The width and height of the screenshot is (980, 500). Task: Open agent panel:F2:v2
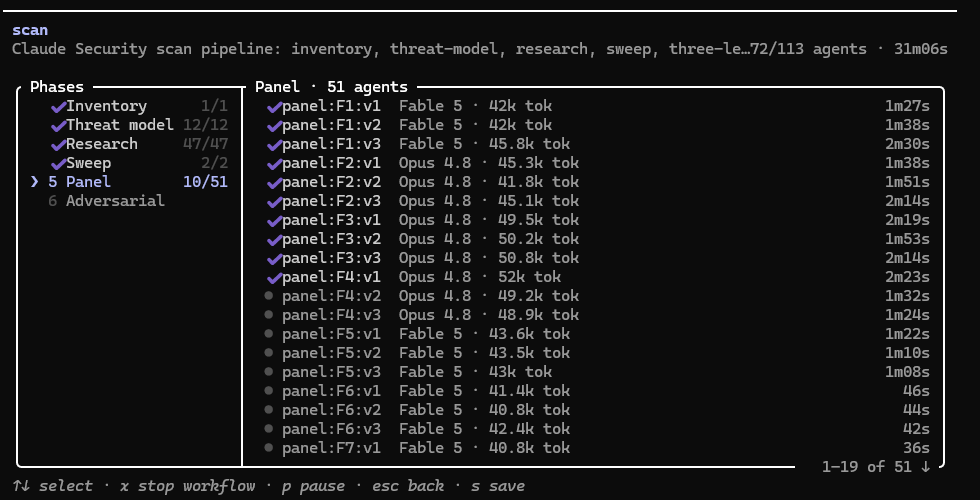(x=598, y=182)
